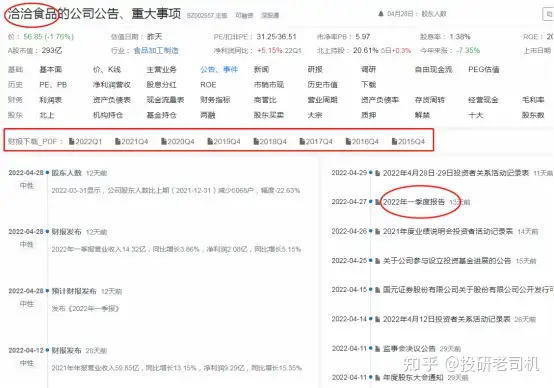Open the 国元证券股份有限公司 announcement
The image size is (554, 388).
468,290
